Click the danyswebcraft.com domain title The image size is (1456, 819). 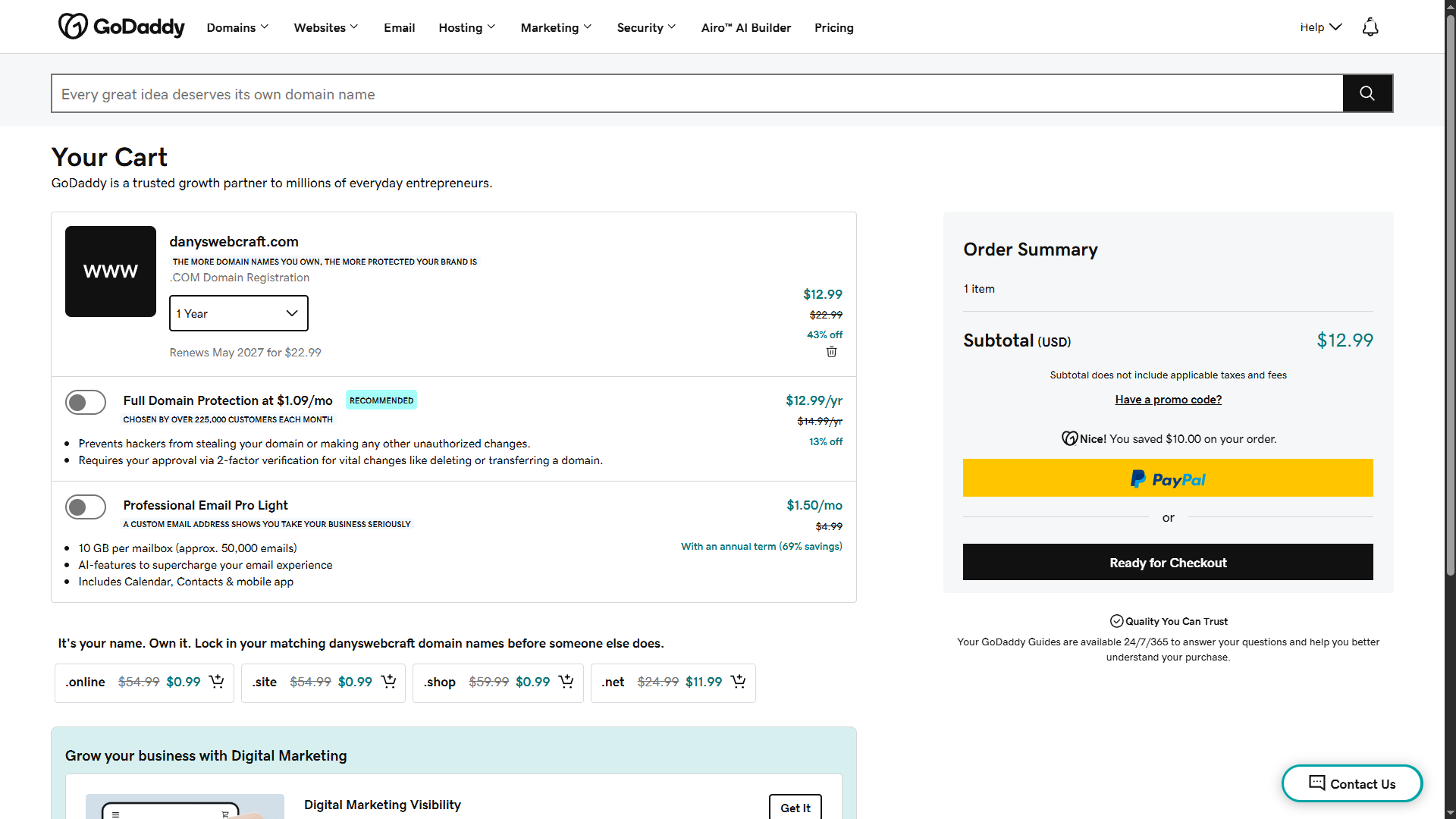234,241
